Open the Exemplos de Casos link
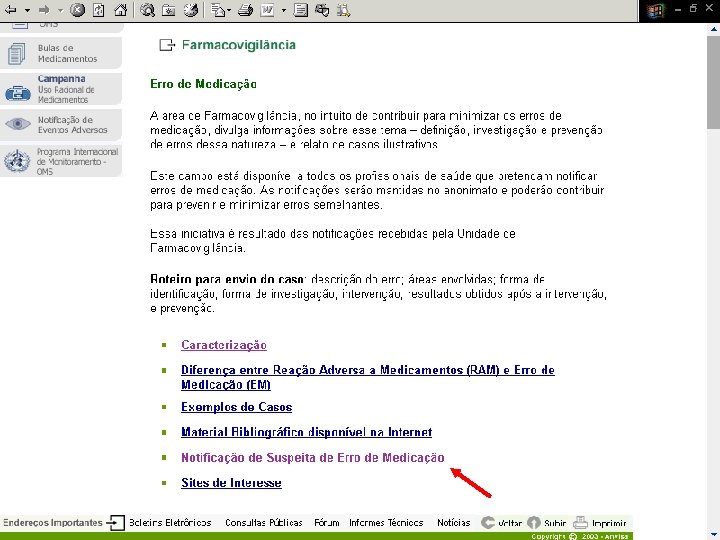The width and height of the screenshot is (720, 540). [x=236, y=407]
